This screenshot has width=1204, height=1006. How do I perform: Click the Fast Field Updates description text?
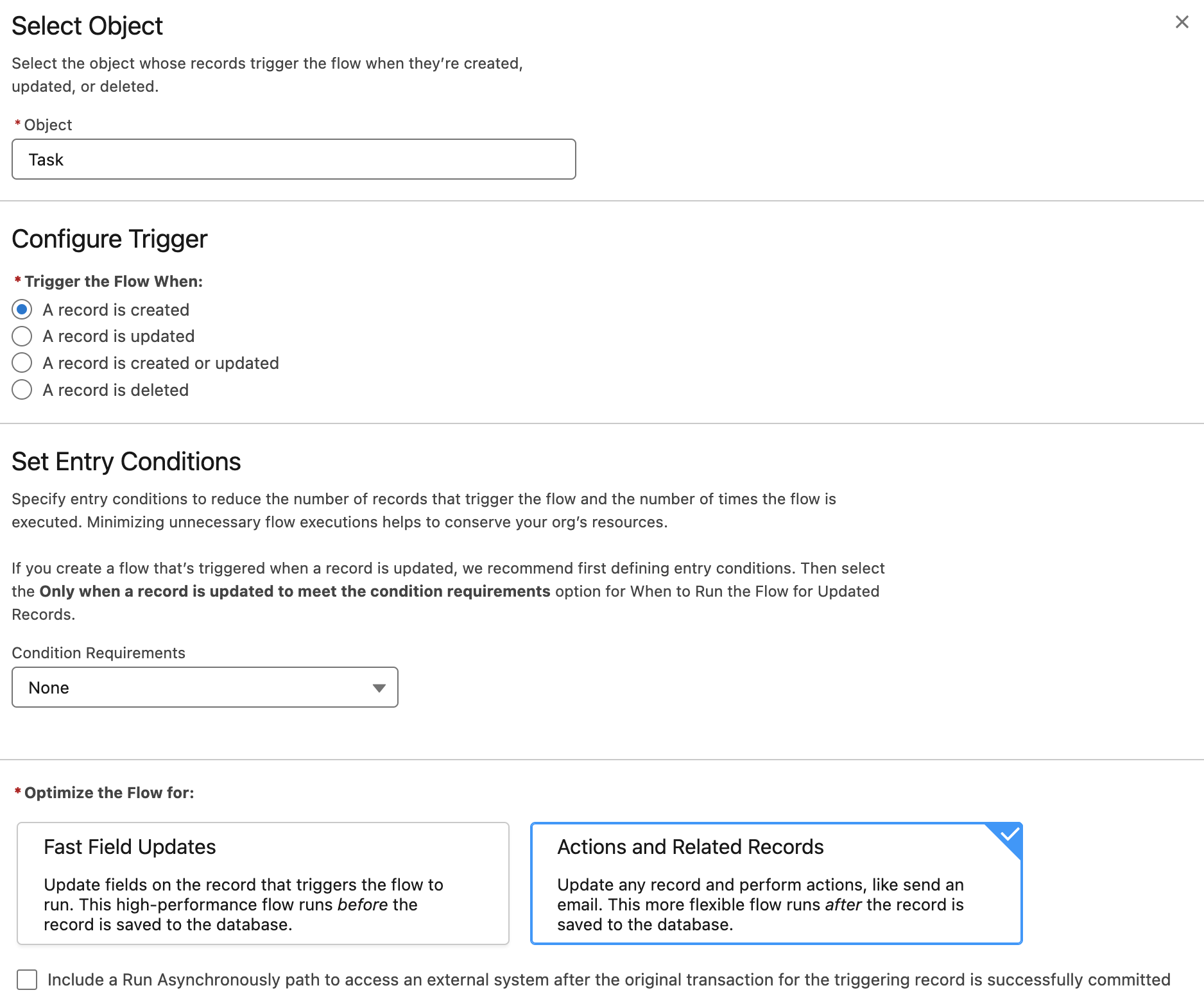click(x=244, y=905)
